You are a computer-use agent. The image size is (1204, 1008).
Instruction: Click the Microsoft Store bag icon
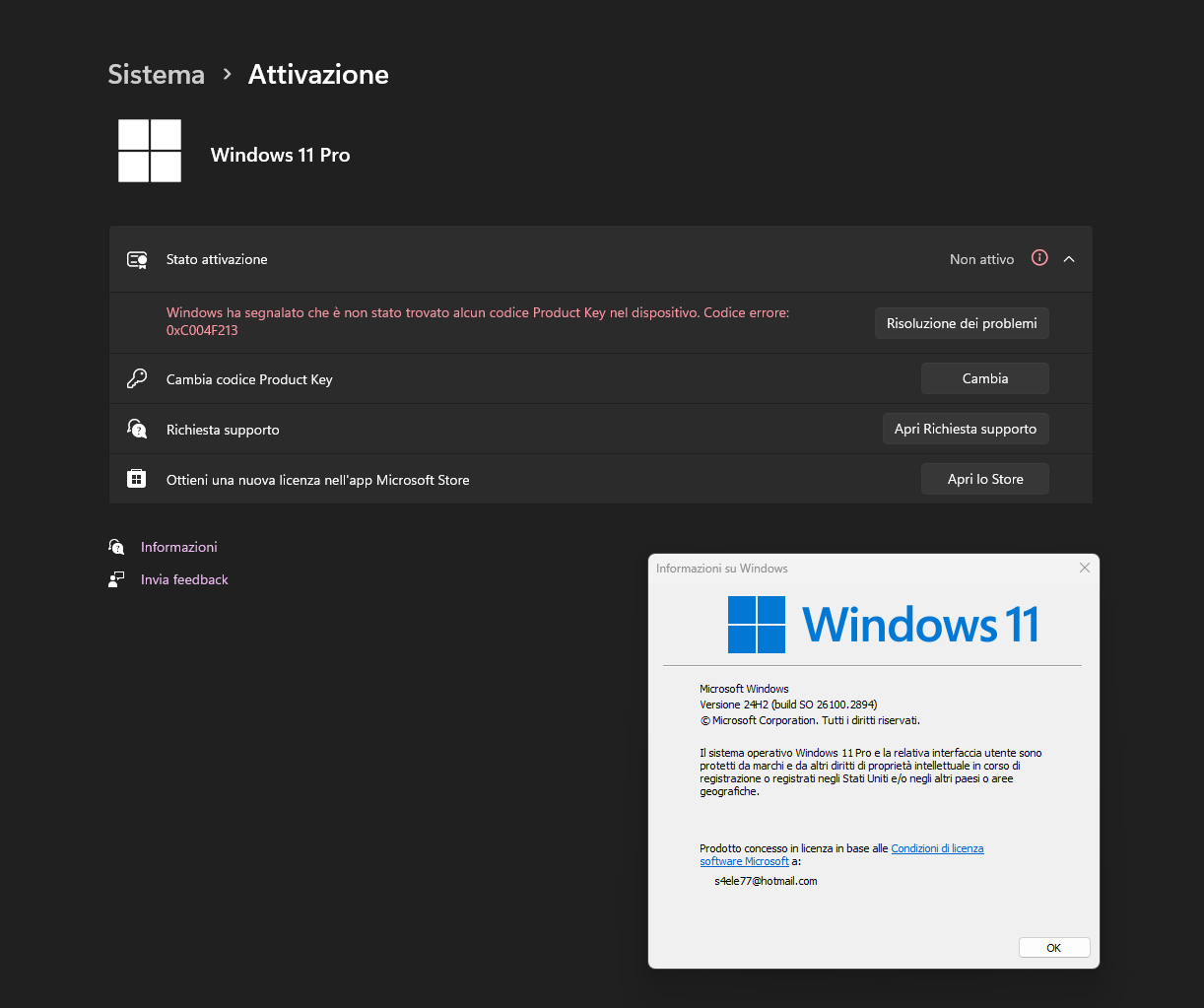(x=137, y=480)
